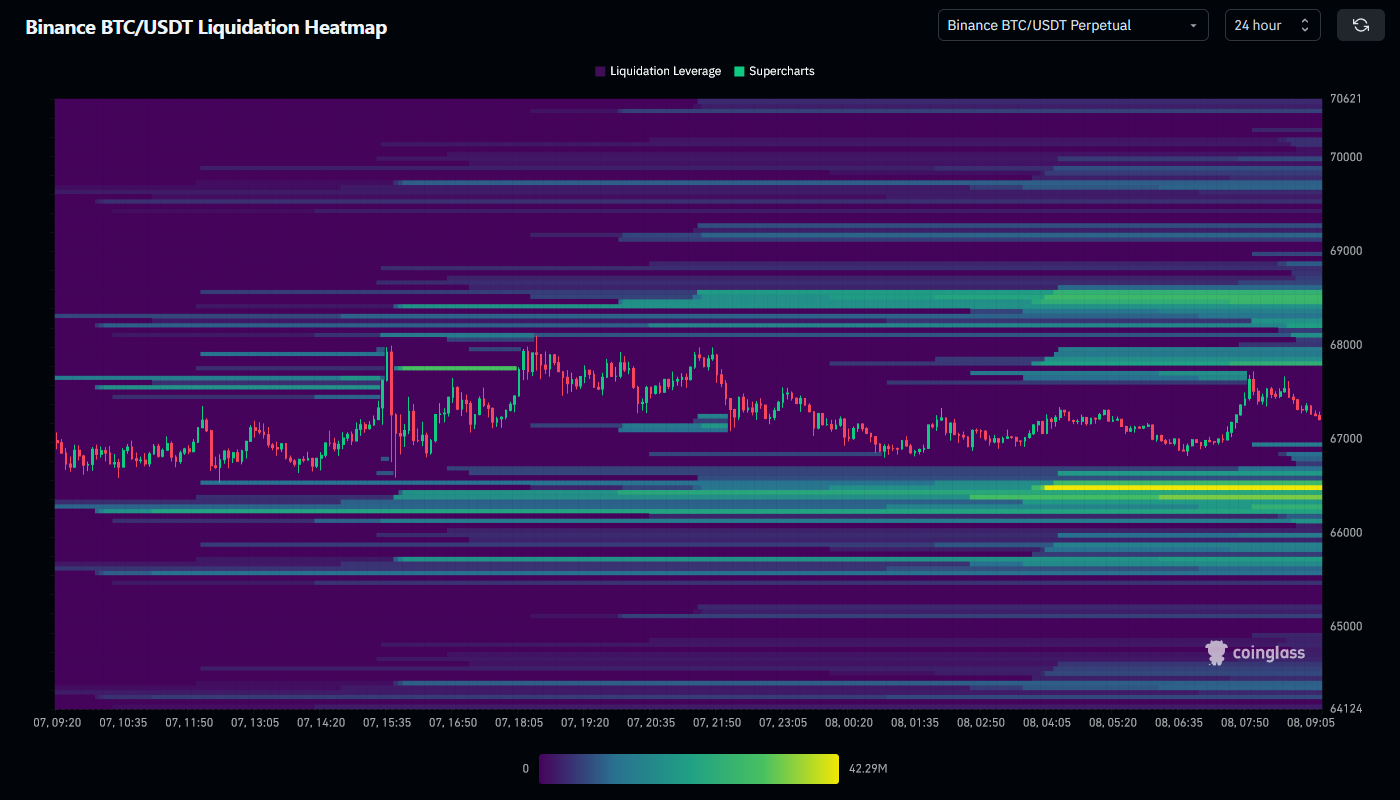
Task: Click the 07, 10:35 time axis label
Action: coord(121,722)
